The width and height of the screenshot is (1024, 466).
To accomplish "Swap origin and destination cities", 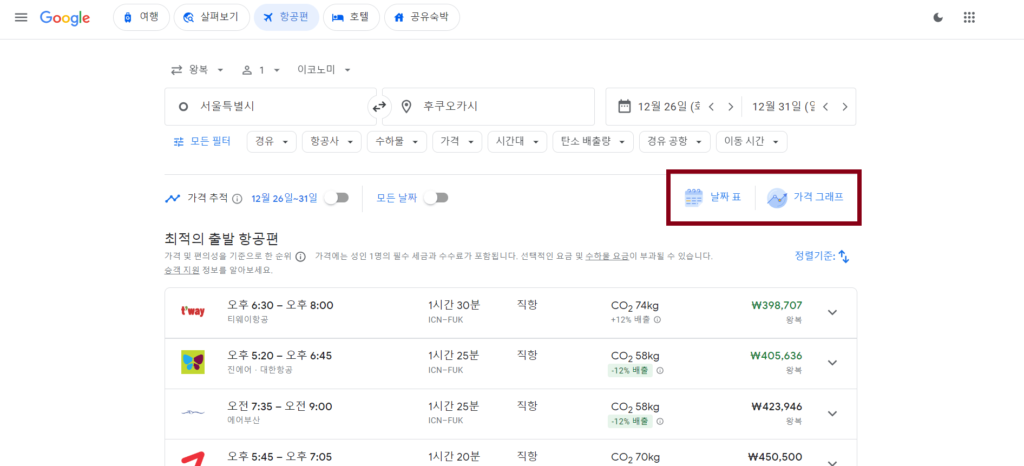I will [x=379, y=106].
